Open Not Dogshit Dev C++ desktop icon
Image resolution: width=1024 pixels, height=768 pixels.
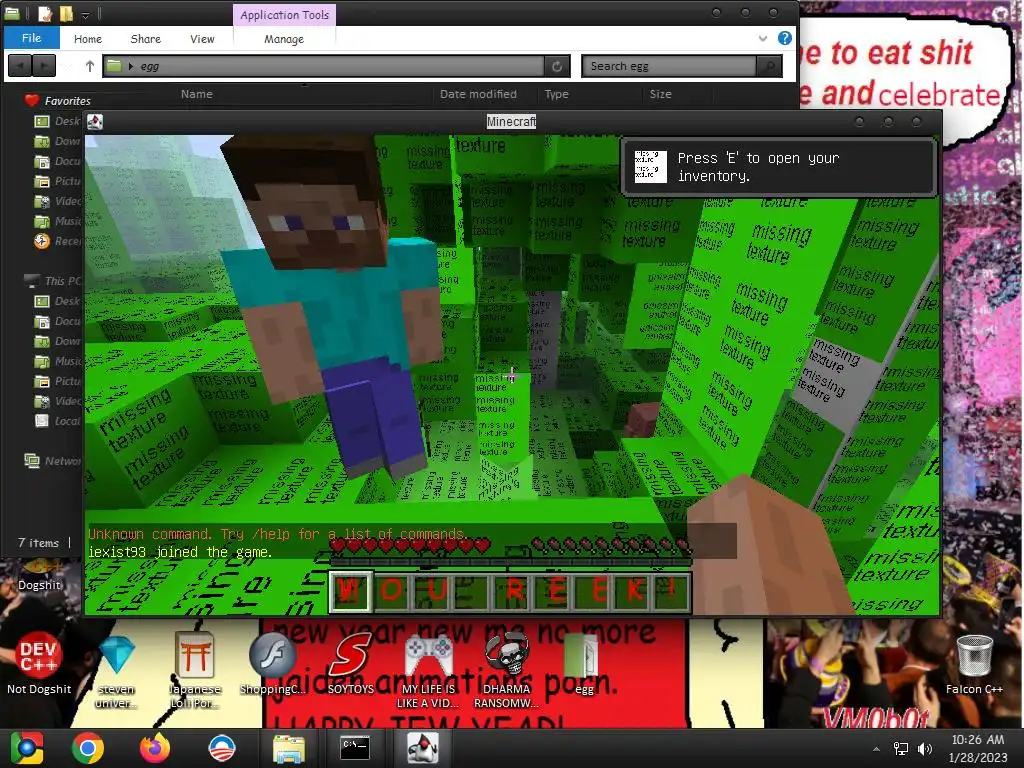39,664
